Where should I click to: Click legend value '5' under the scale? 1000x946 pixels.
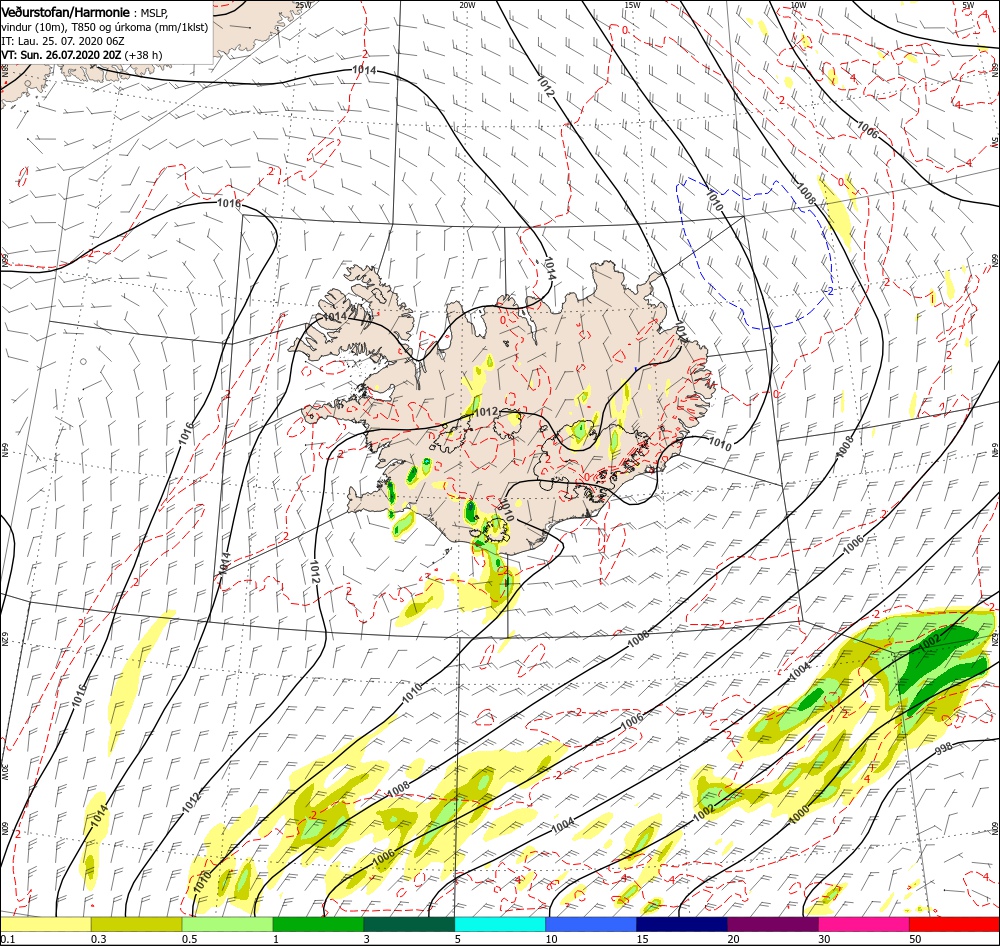tap(457, 939)
